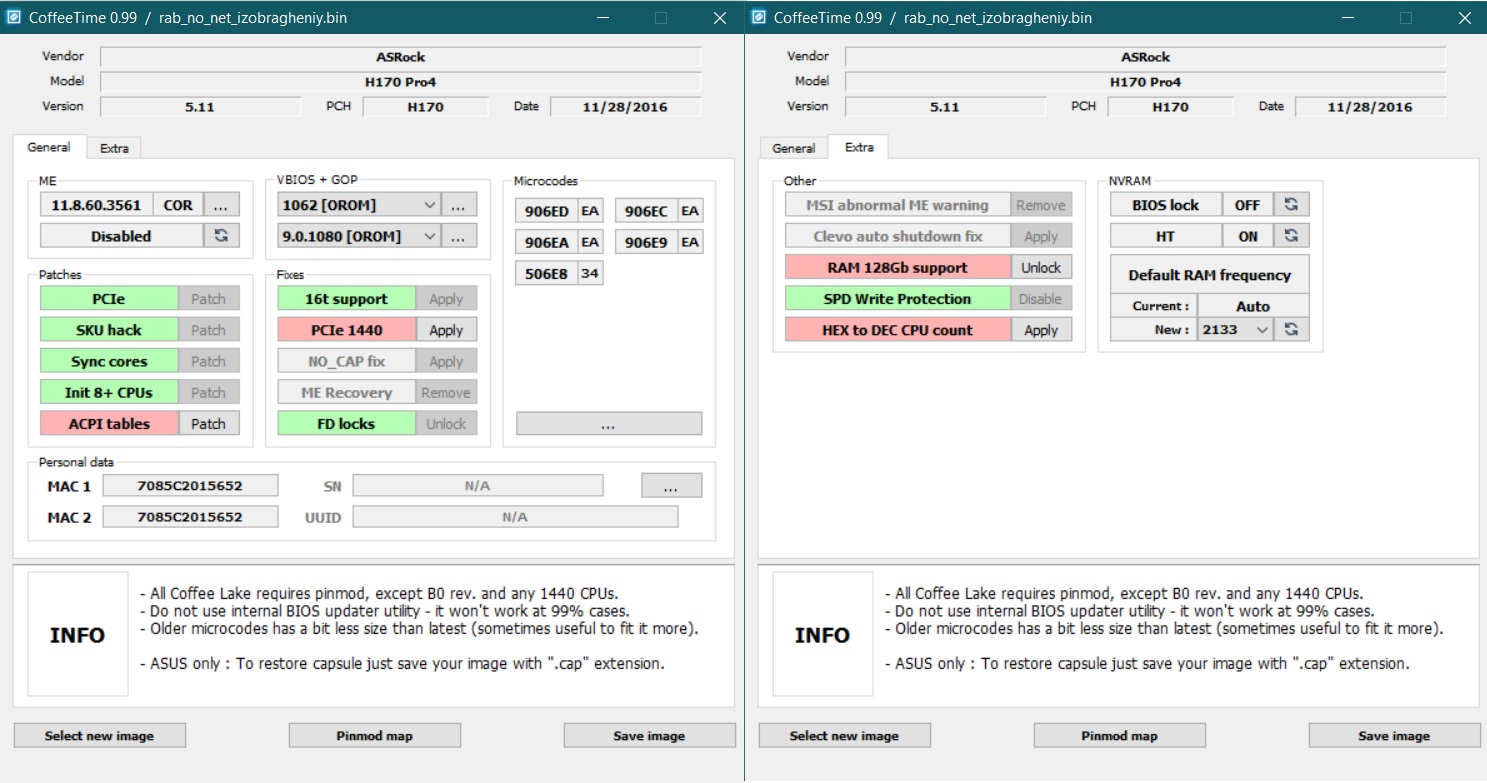Click the refresh icon beside HT ON
This screenshot has height=783, width=1487.
point(1291,236)
